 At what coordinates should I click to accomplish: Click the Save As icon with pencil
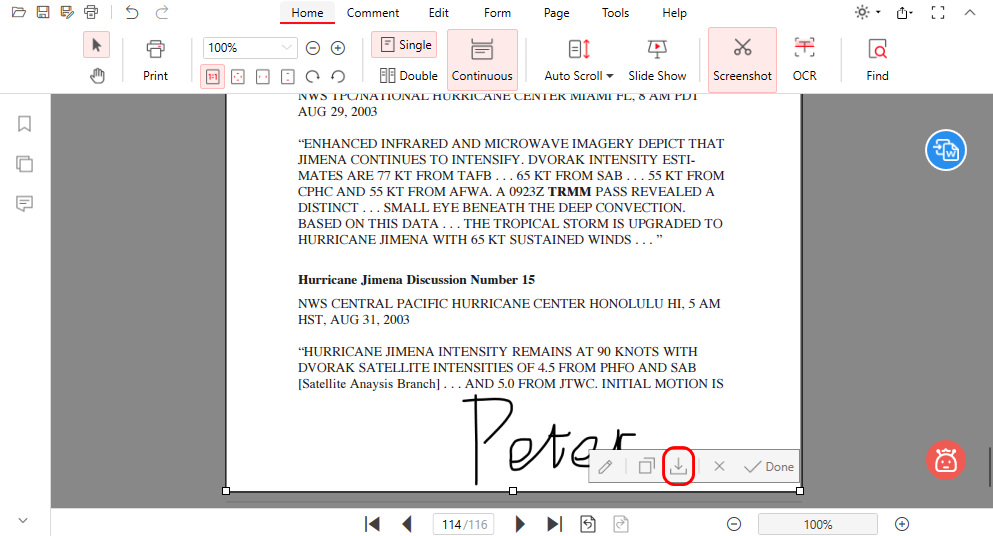[x=66, y=12]
